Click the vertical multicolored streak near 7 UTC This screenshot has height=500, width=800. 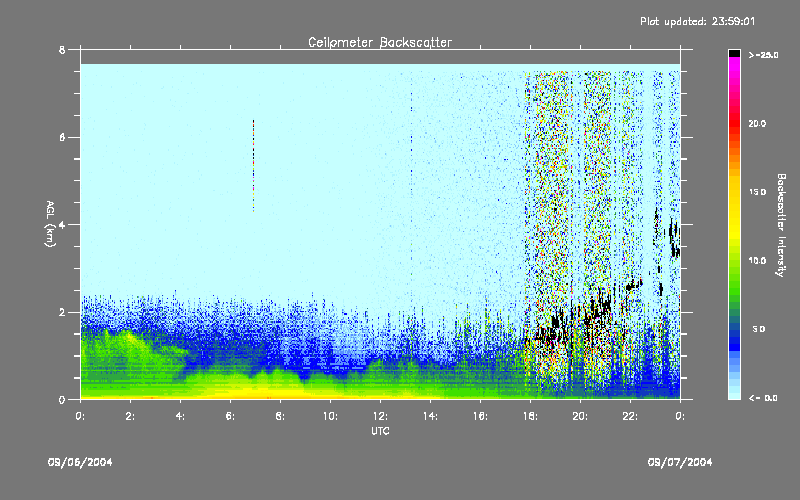pyautogui.click(x=253, y=166)
